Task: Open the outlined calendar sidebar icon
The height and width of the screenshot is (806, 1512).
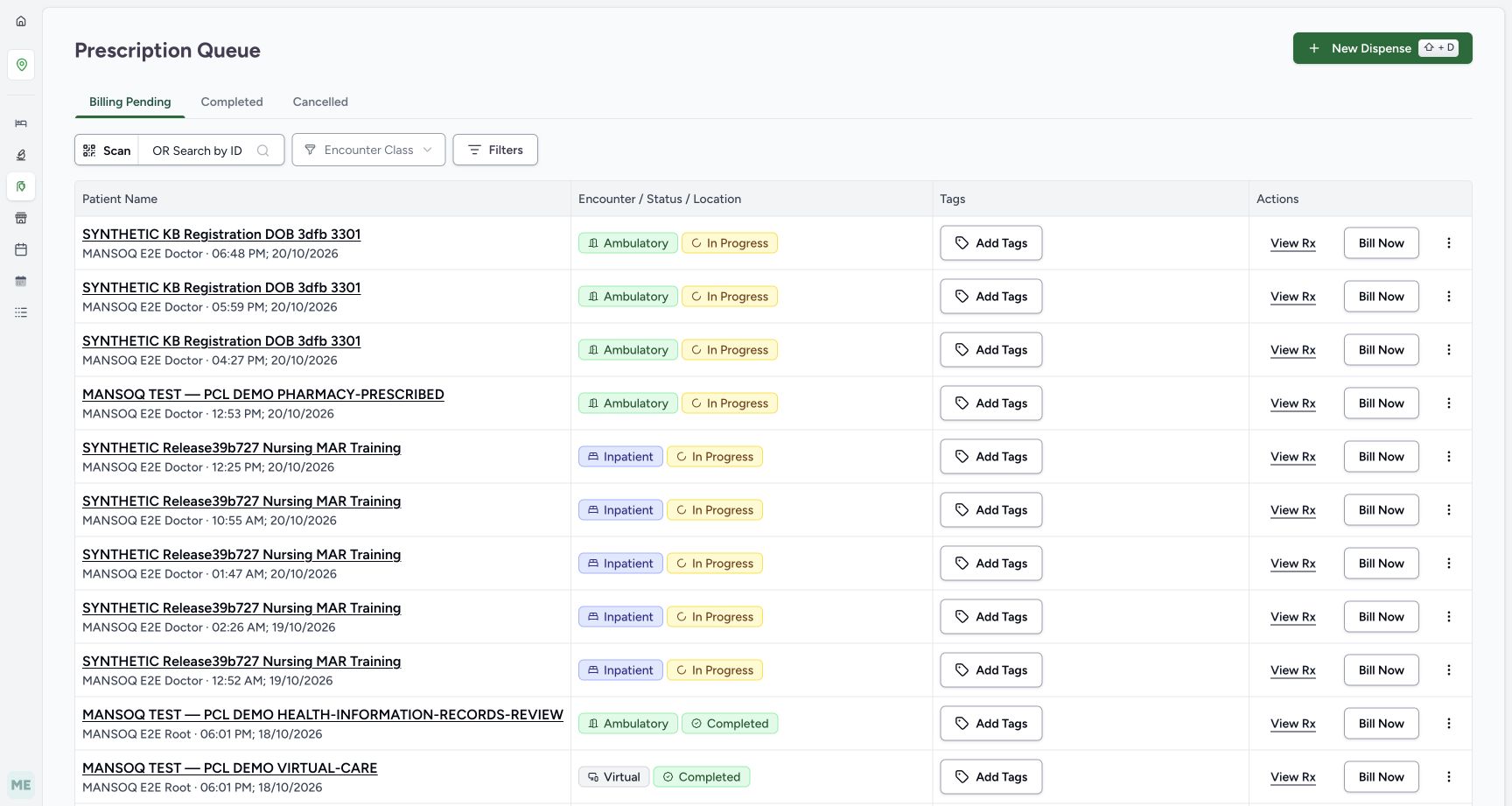Action: click(x=21, y=249)
